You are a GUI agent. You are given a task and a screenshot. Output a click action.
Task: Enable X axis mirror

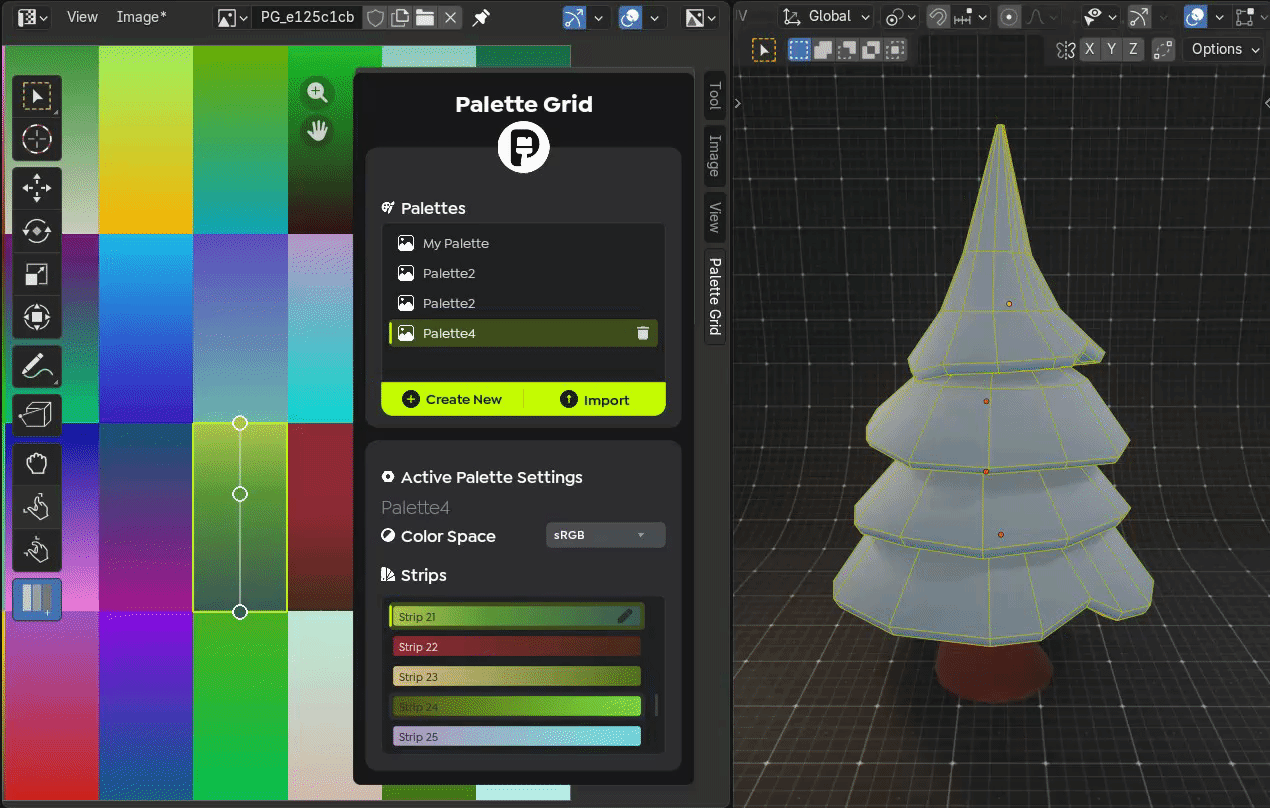1088,49
